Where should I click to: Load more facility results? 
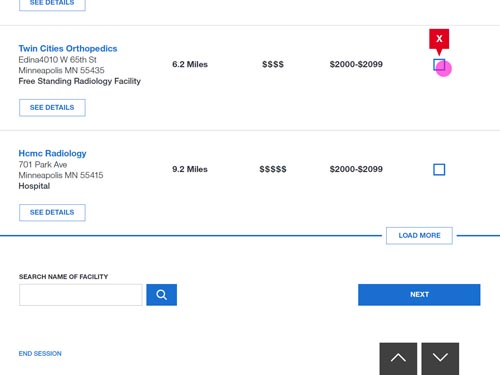point(419,236)
